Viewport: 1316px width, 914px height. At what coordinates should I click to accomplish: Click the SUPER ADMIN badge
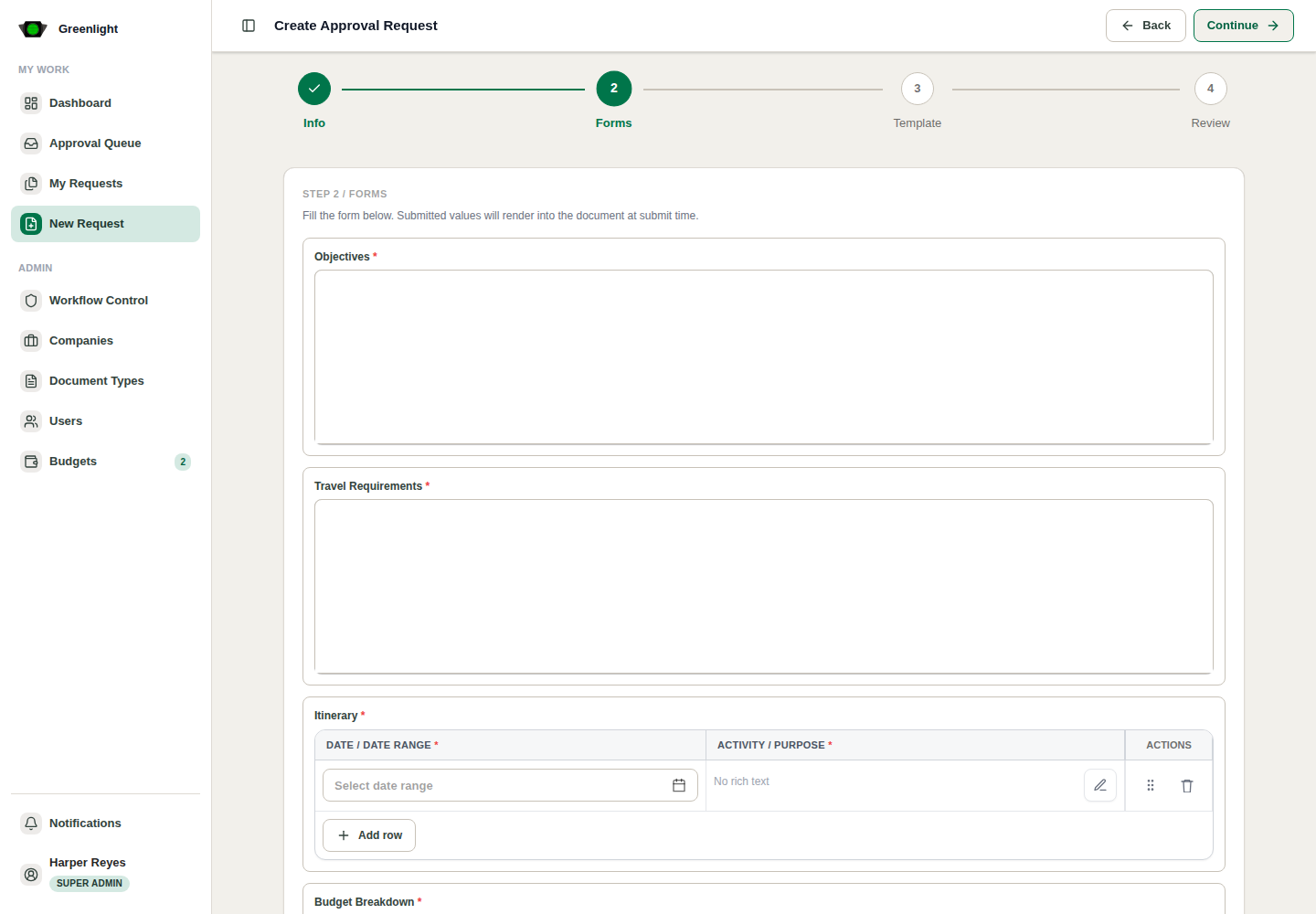[90, 884]
